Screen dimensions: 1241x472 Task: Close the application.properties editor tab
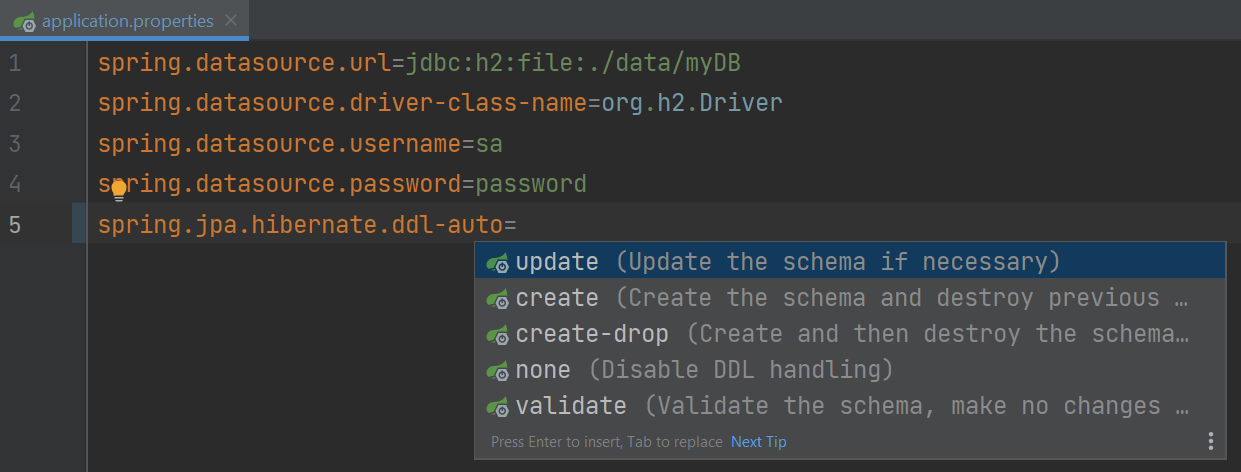[x=231, y=21]
